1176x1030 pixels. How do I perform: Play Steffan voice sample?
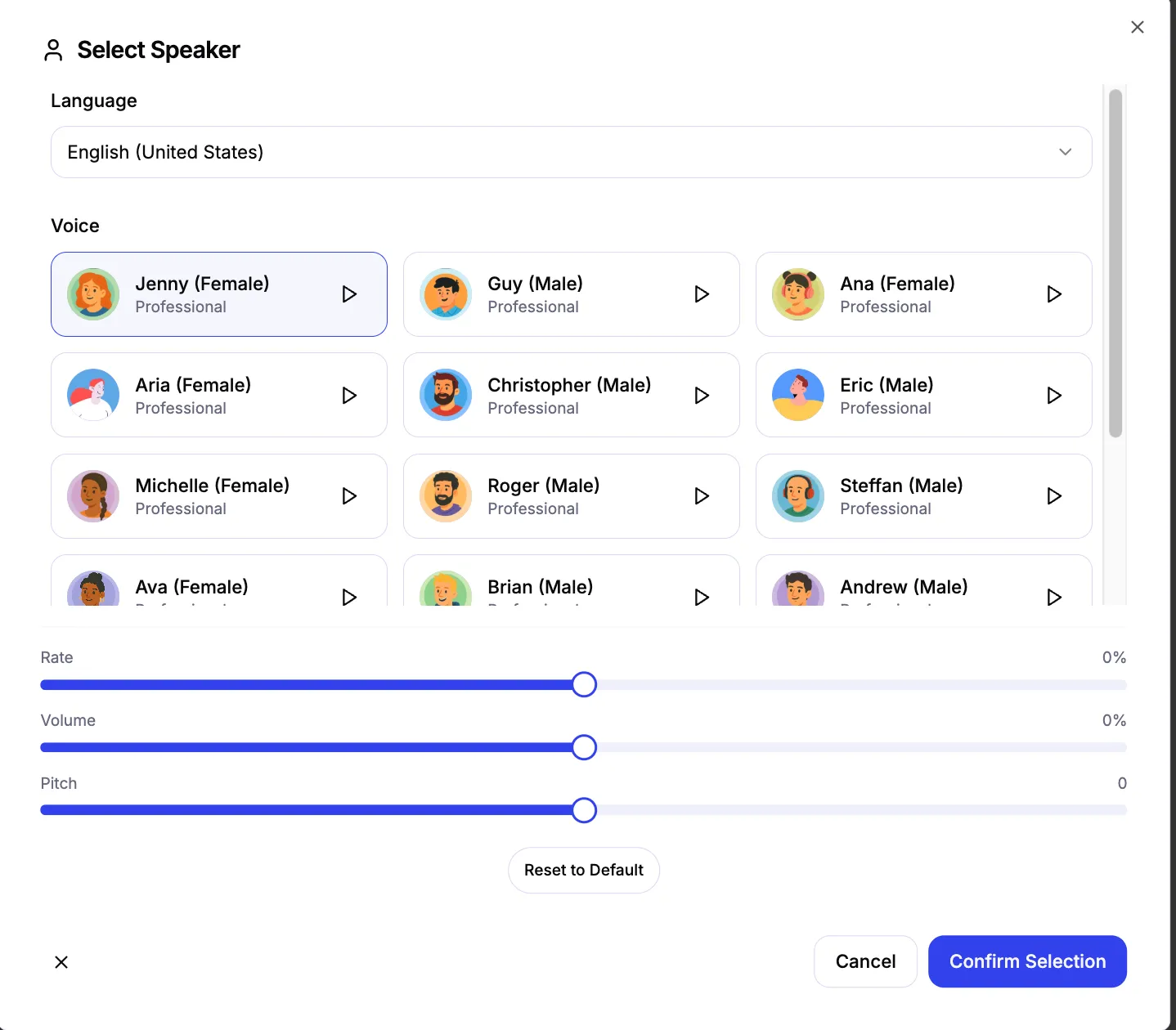(1054, 496)
